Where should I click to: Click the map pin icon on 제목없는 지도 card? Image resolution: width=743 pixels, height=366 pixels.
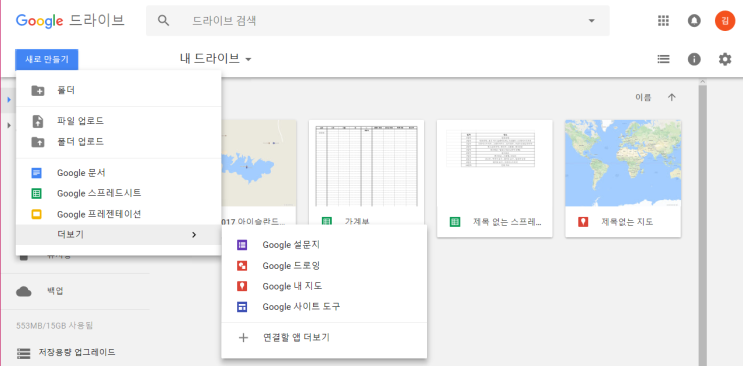[x=583, y=221]
